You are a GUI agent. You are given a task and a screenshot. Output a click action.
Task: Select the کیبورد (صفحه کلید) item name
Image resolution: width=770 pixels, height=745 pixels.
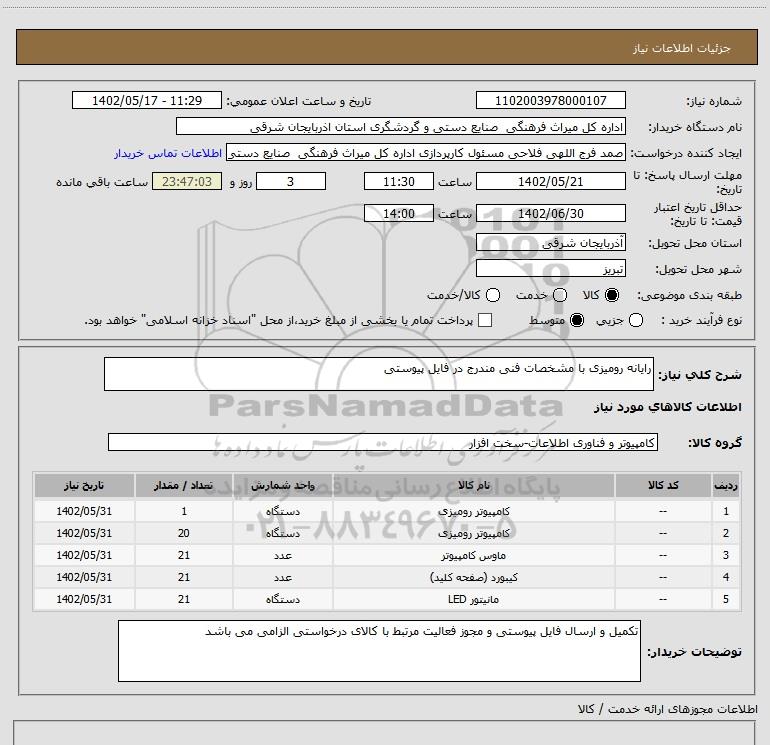[473, 578]
